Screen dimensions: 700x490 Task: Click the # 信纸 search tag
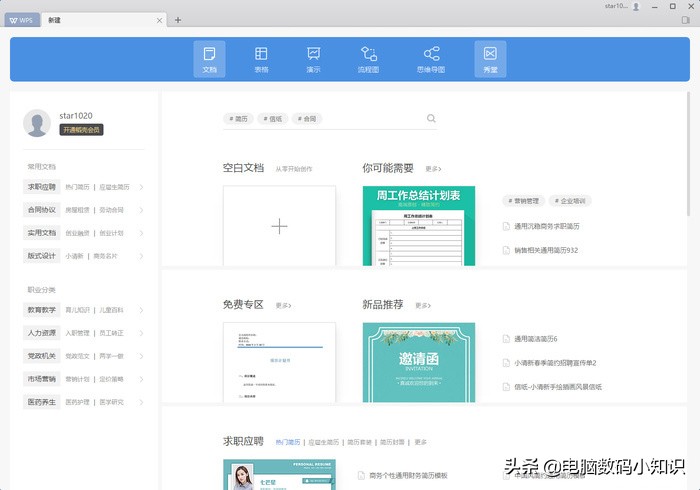tap(273, 119)
